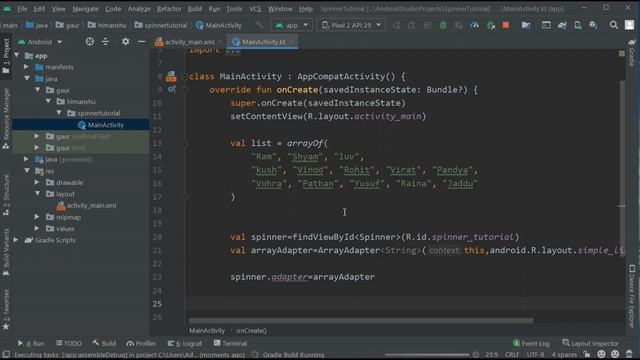The image size is (640, 360).
Task: Open the Layout Inspector
Action: coord(590,343)
